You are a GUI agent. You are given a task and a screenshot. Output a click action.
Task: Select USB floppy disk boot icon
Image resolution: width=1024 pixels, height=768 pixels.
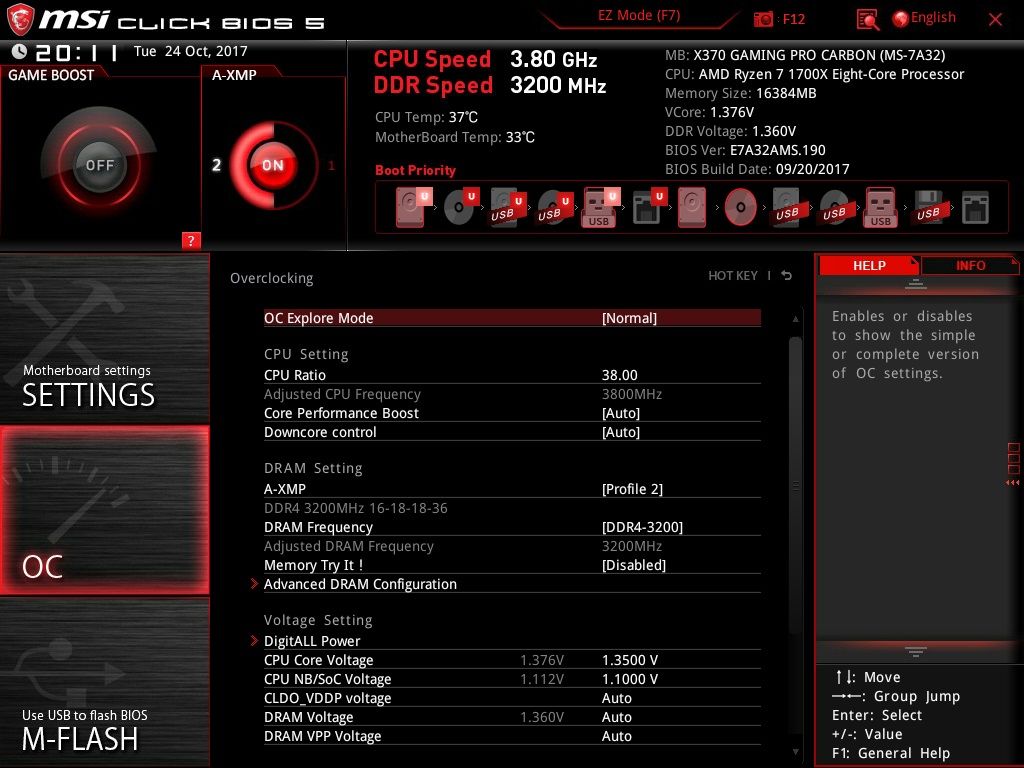pos(929,207)
